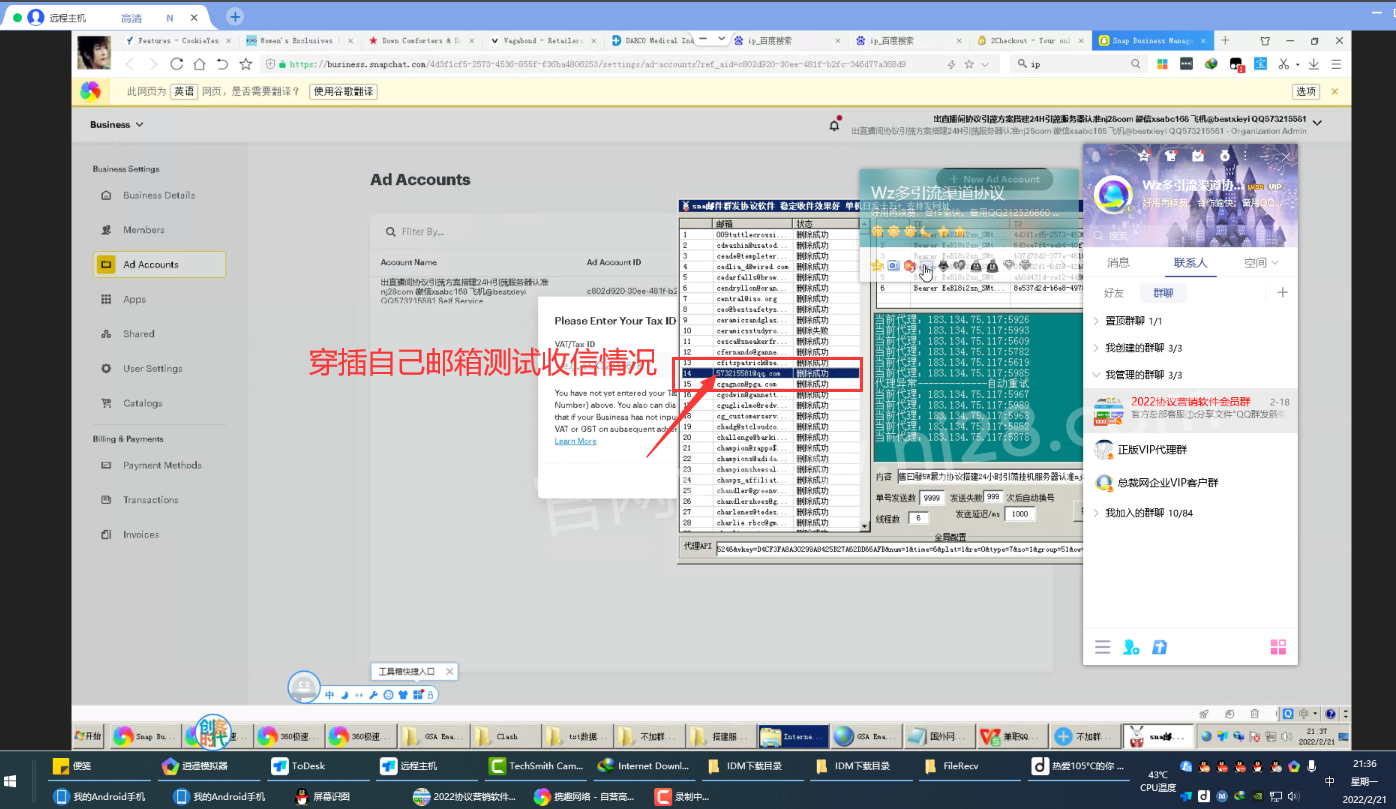Select 联系人 tab in QQ panel

tap(1190, 263)
